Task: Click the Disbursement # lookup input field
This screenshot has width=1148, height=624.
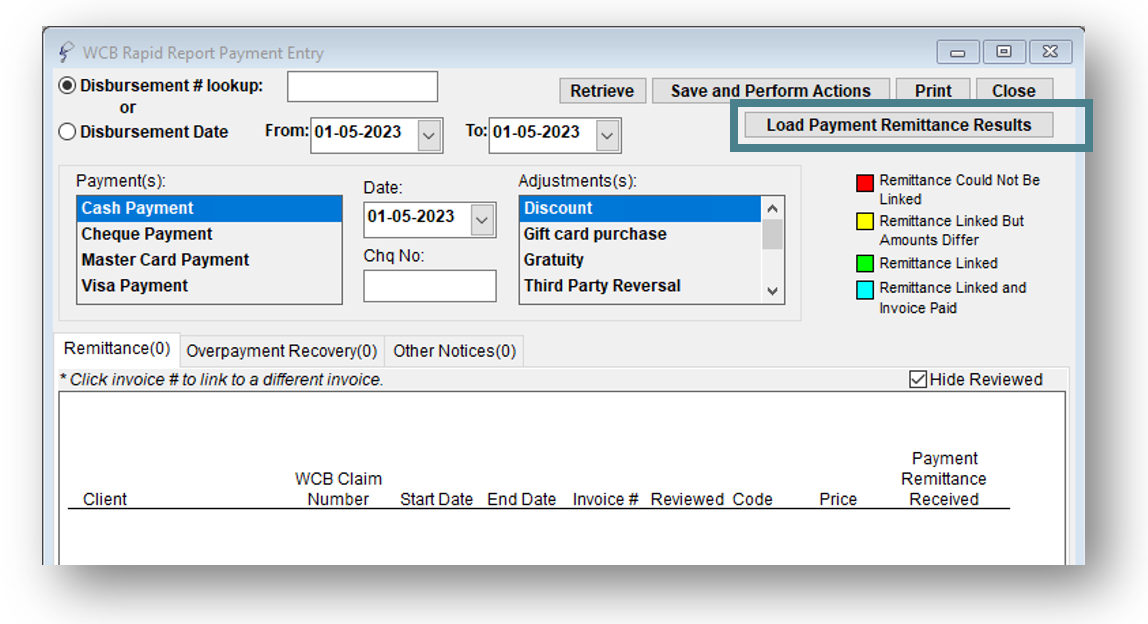Action: 362,86
